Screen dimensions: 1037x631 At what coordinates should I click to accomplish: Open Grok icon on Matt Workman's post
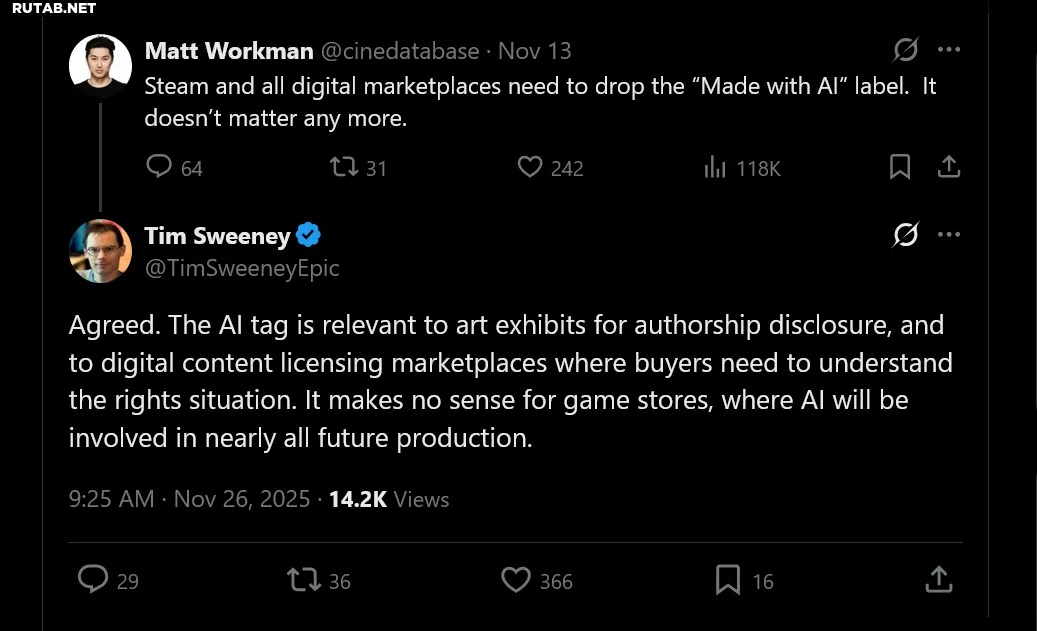pyautogui.click(x=906, y=50)
